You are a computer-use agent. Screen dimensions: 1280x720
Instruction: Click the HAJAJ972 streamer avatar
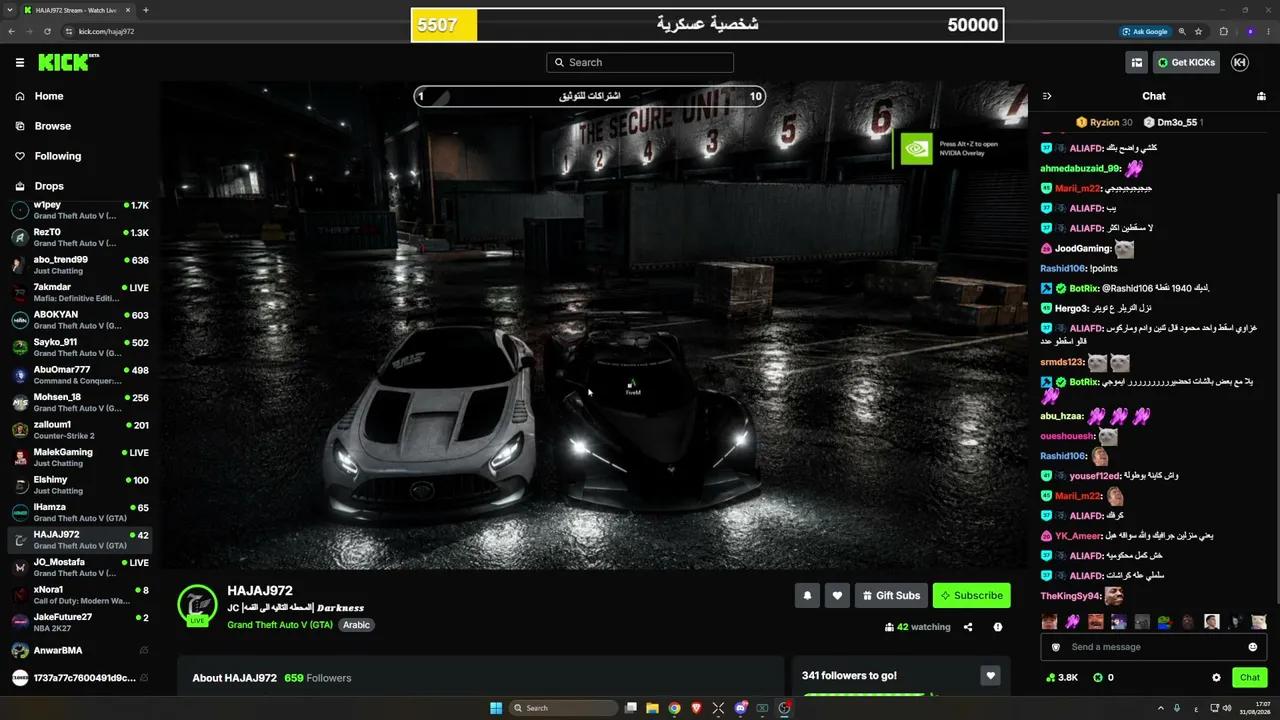197,604
